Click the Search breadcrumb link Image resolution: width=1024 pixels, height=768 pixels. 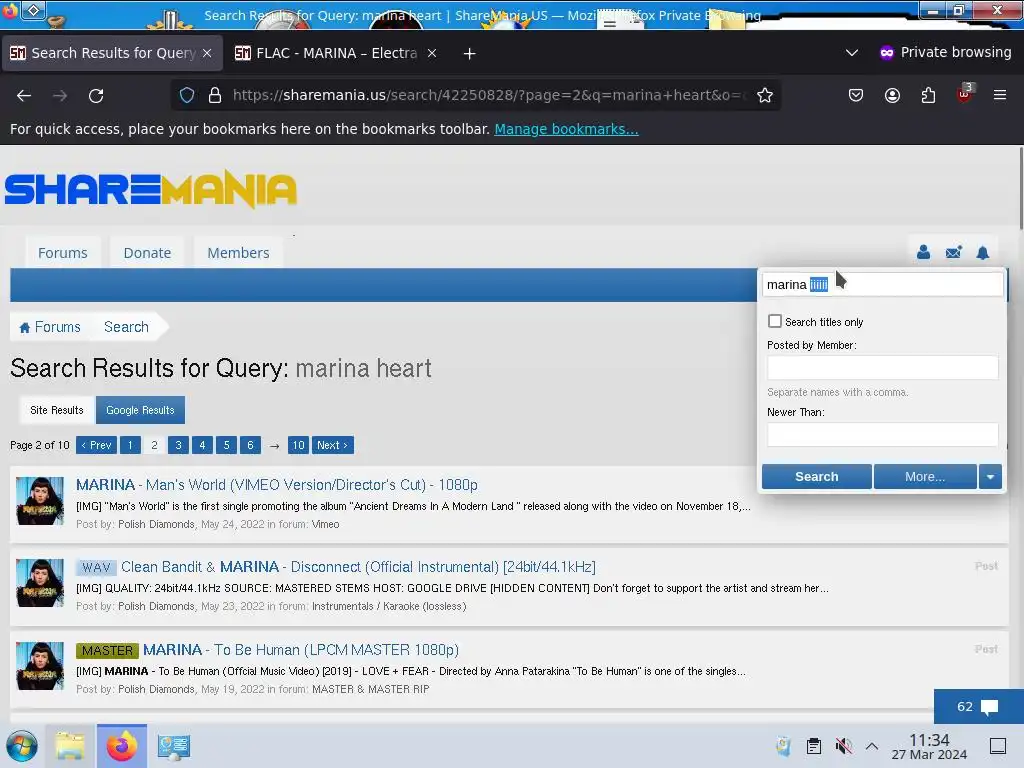click(x=126, y=327)
